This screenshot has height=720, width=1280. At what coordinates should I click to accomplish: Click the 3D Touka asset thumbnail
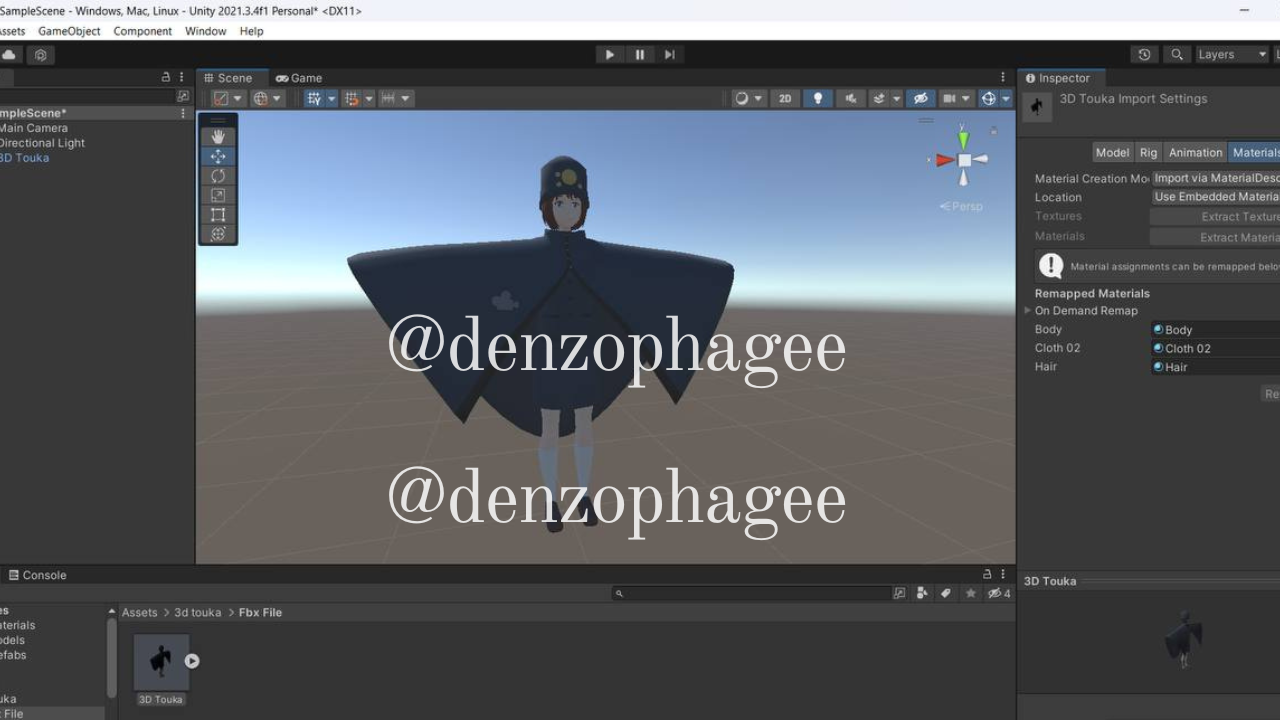coord(161,661)
